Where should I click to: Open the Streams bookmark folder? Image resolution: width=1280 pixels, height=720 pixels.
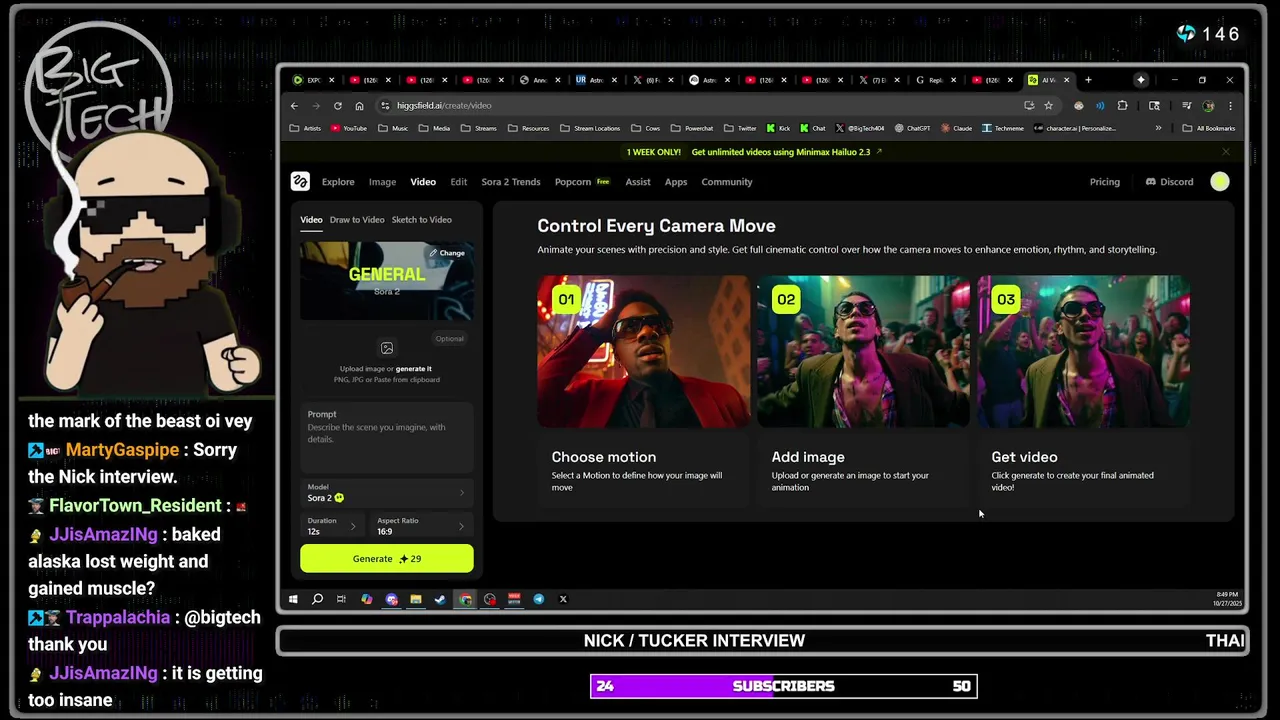click(479, 128)
